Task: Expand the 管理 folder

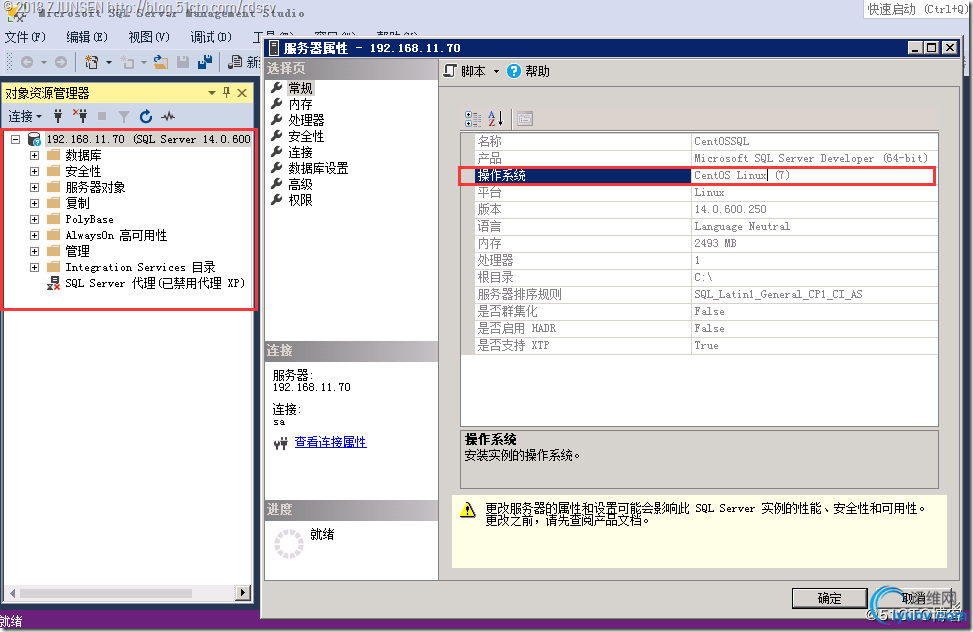Action: point(35,251)
